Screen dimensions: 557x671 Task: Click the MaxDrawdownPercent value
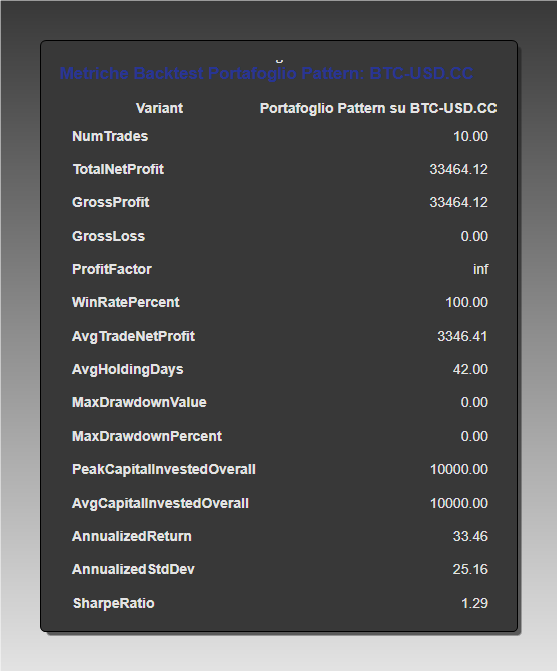coord(474,436)
